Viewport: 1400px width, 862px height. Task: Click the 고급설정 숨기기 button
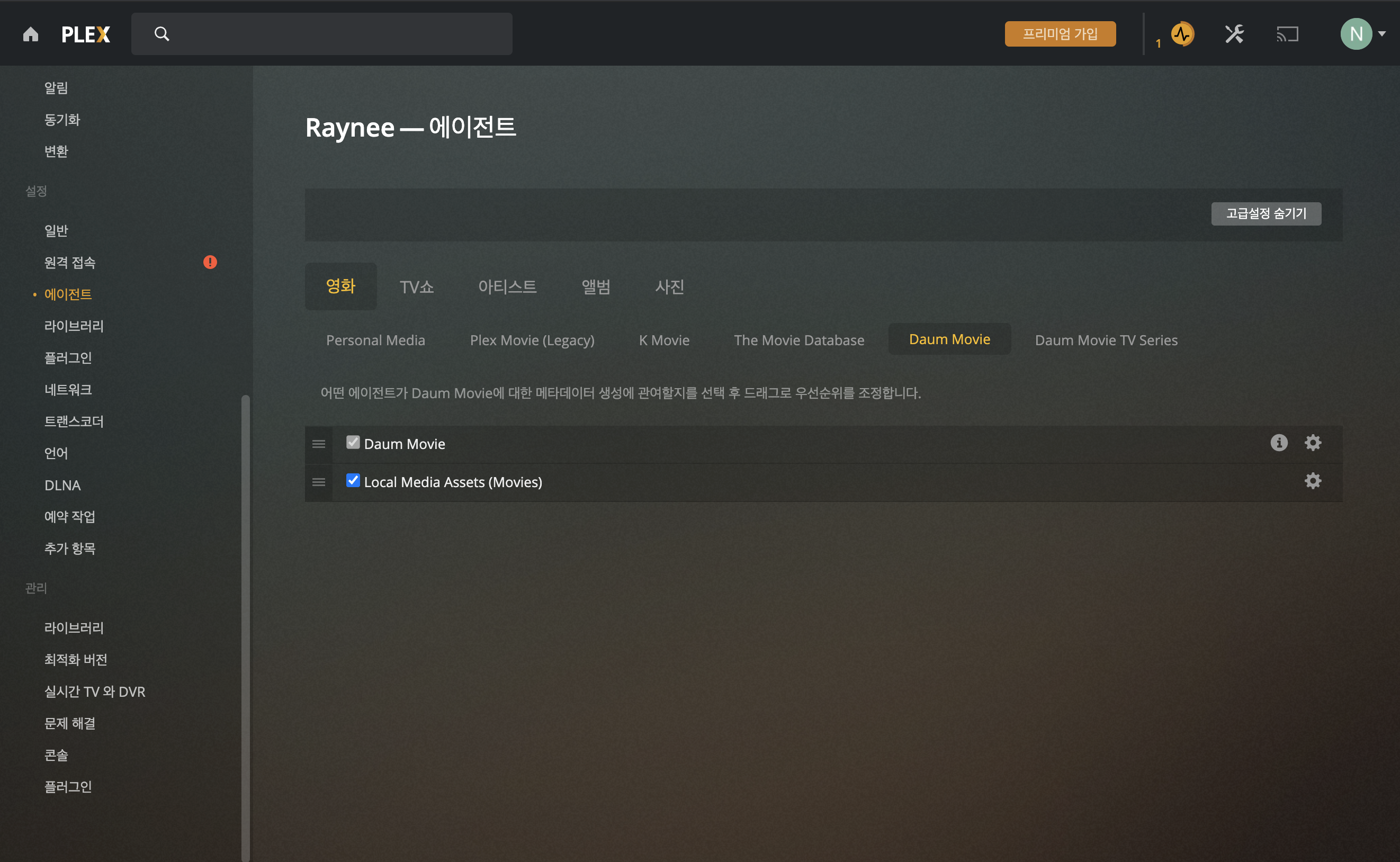point(1266,214)
